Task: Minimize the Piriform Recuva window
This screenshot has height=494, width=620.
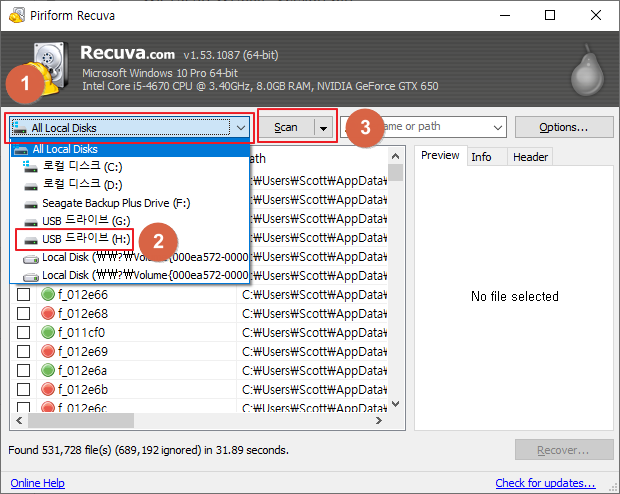Action: coord(505,15)
